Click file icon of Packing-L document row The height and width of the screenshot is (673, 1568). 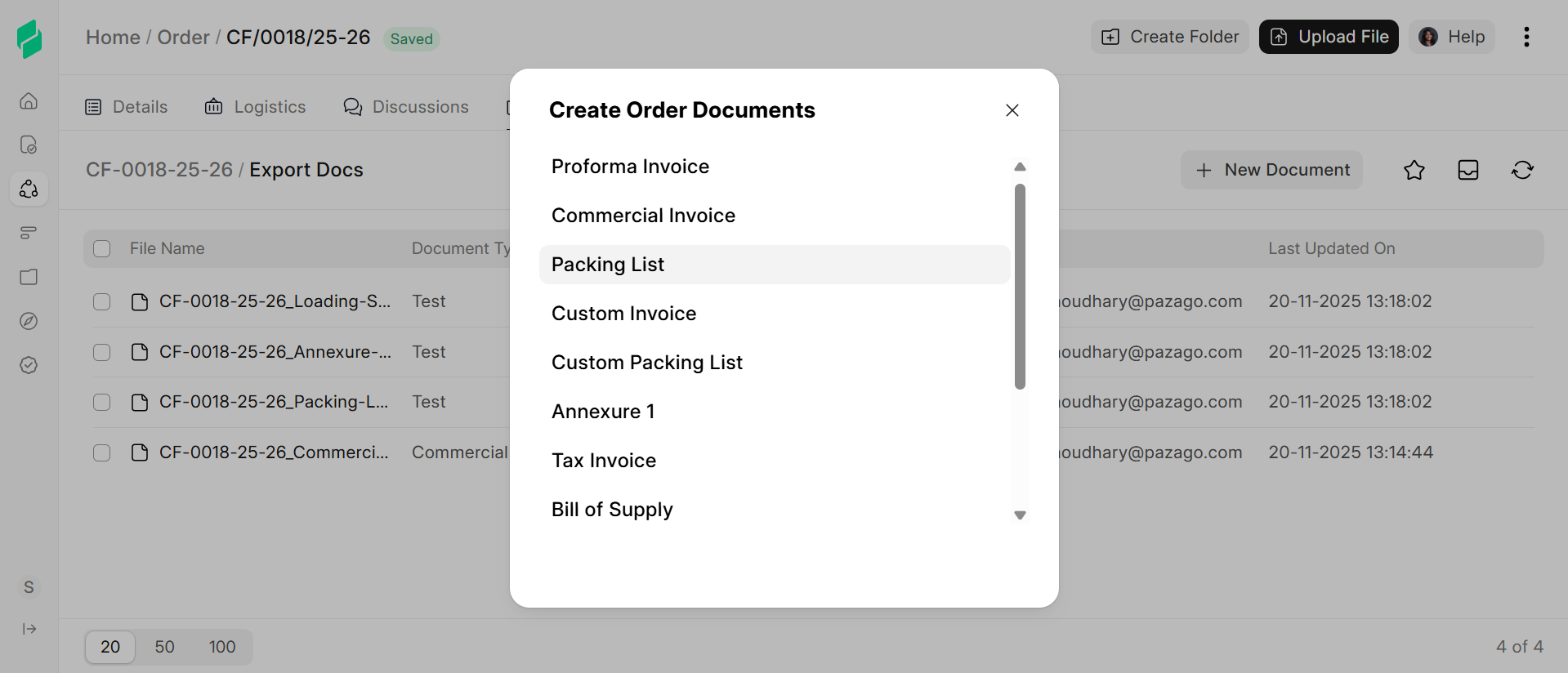tap(140, 403)
